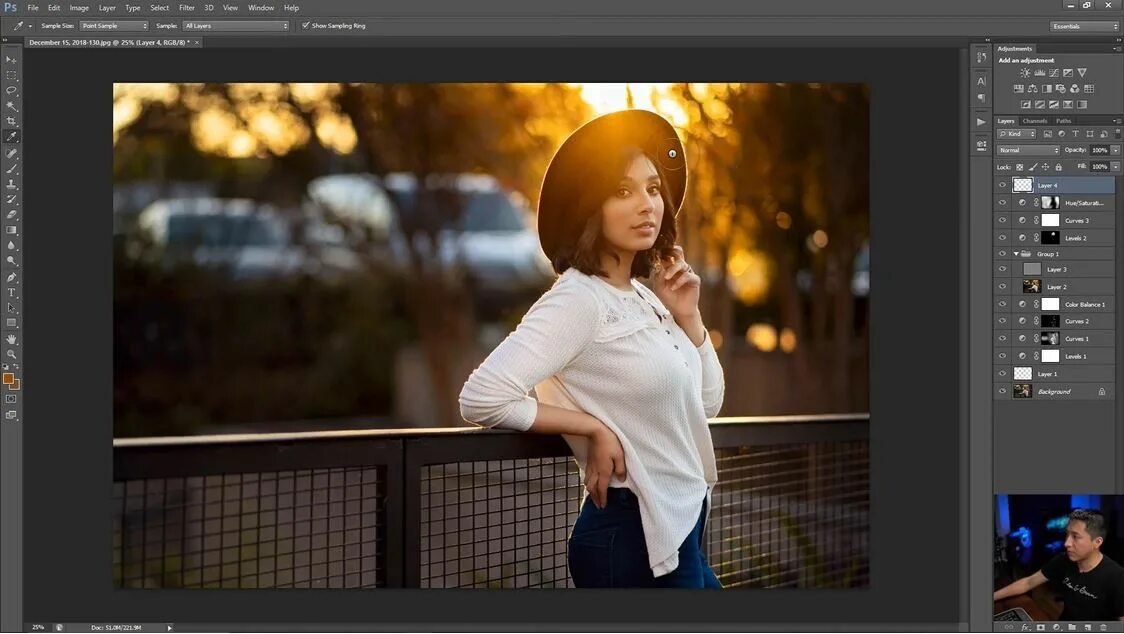Hide the Hue/Saturation layer eye
This screenshot has width=1124, height=634.
pos(1002,203)
